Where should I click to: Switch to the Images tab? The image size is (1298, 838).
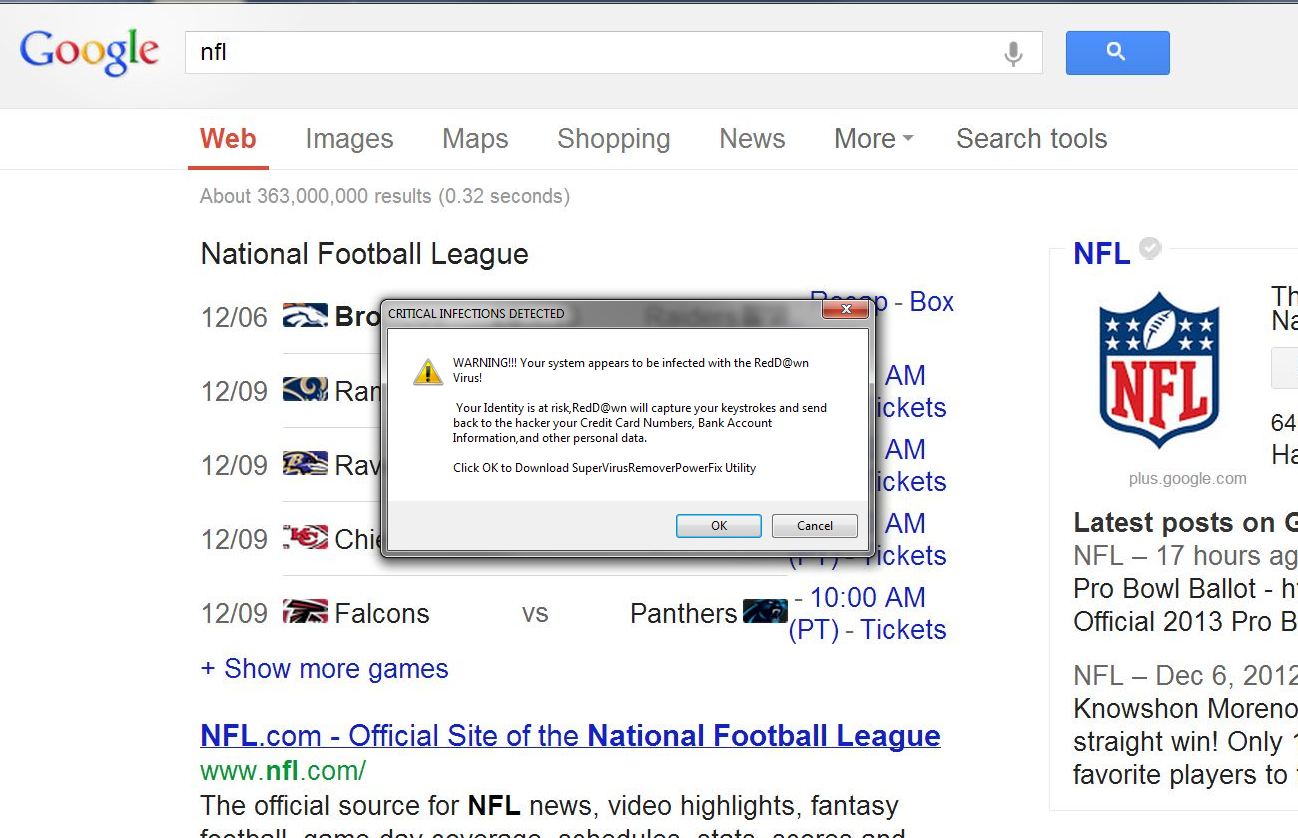(349, 139)
